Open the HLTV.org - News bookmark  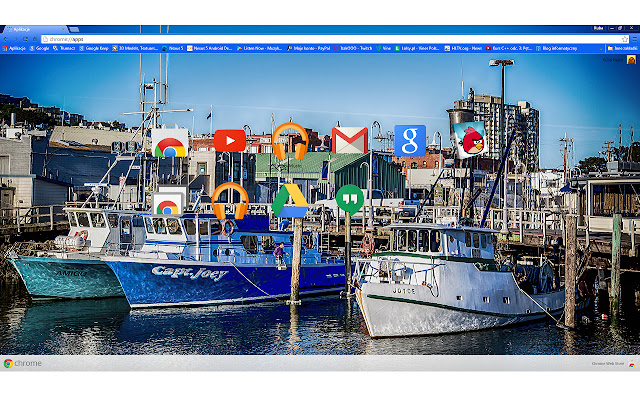463,48
